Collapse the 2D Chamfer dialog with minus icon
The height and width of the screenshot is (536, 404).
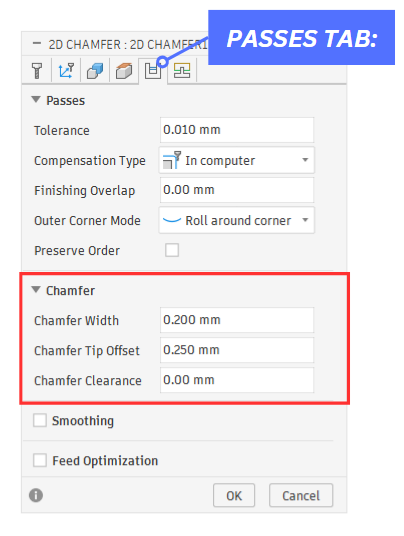coord(37,43)
